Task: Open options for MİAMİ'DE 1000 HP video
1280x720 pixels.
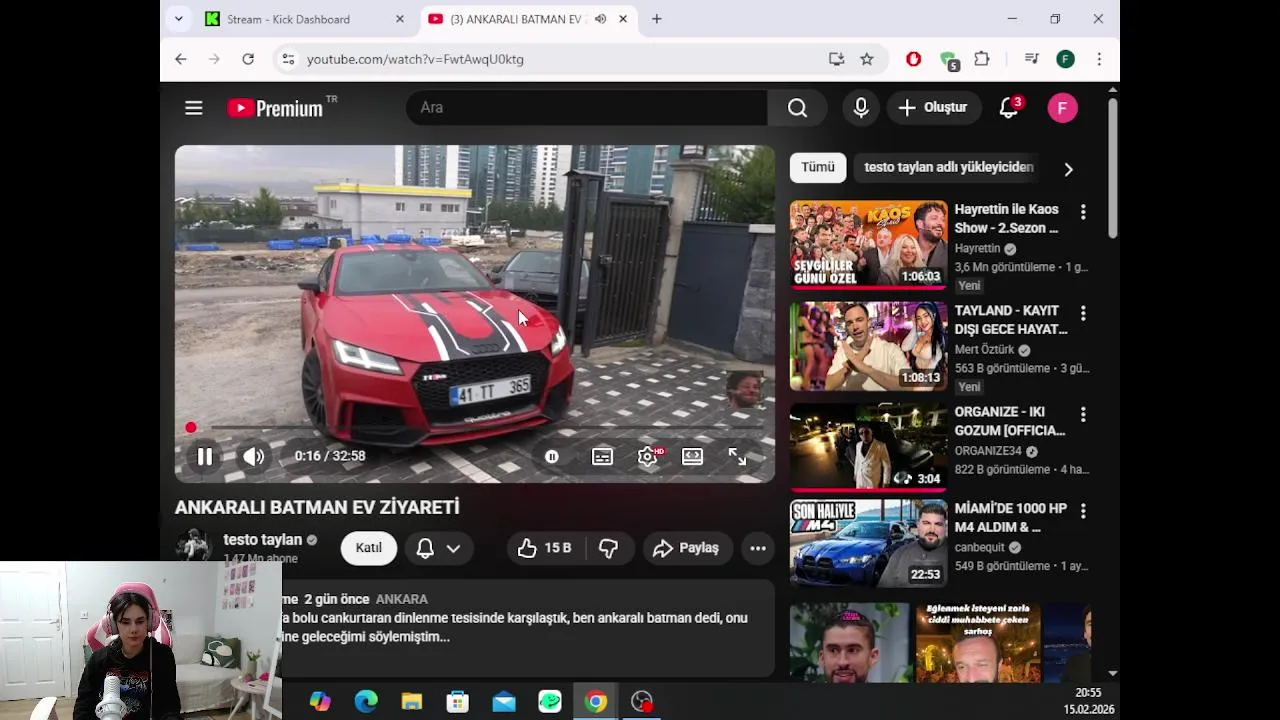Action: (x=1083, y=511)
